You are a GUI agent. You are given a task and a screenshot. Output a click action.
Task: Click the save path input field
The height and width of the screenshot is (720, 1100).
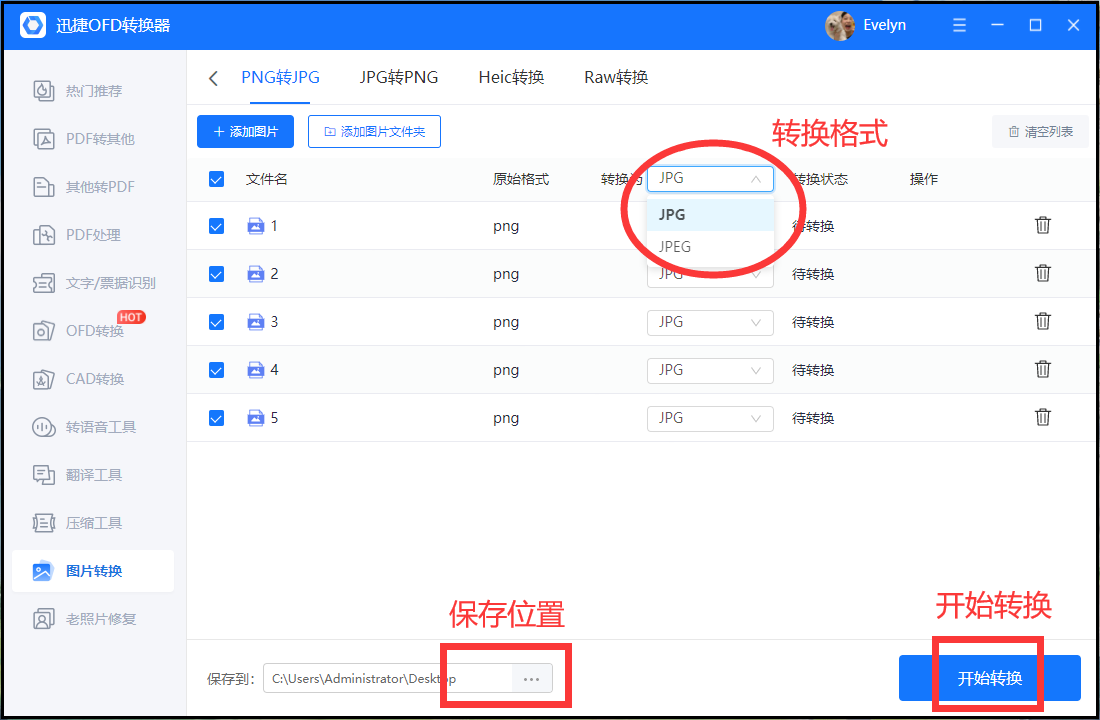click(388, 679)
